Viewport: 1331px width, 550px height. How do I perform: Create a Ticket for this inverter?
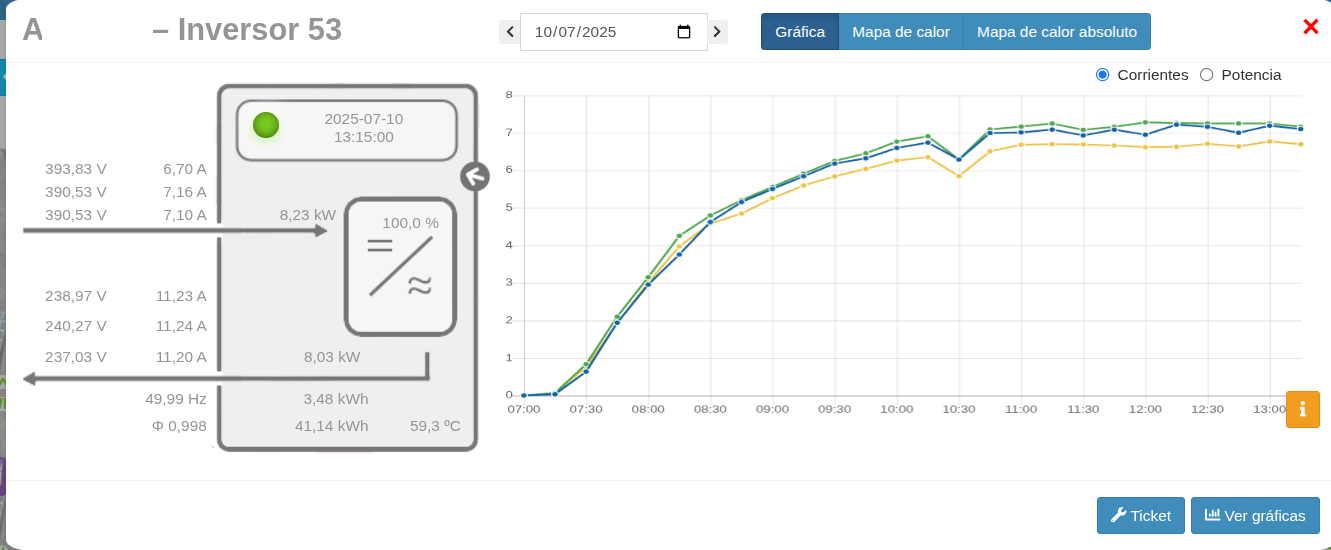[x=1140, y=516]
